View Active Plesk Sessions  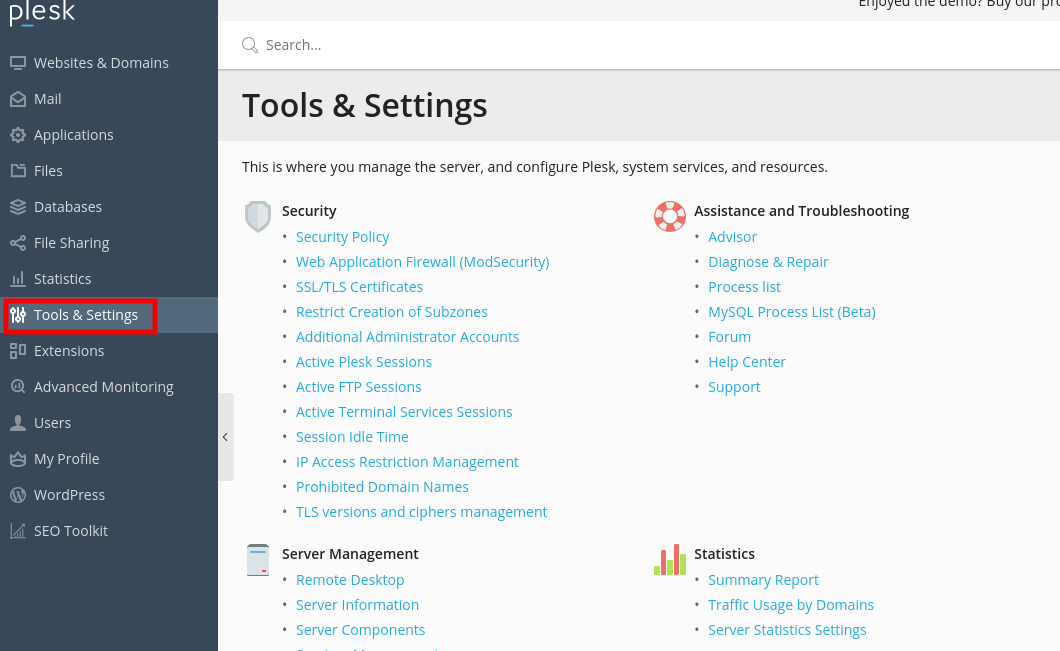(x=364, y=362)
